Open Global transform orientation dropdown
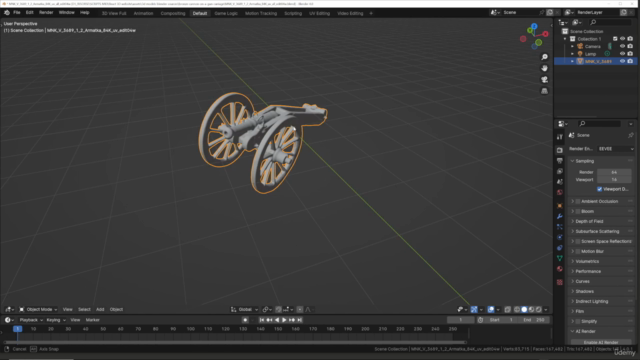Image resolution: width=640 pixels, height=360 pixels. pos(244,309)
